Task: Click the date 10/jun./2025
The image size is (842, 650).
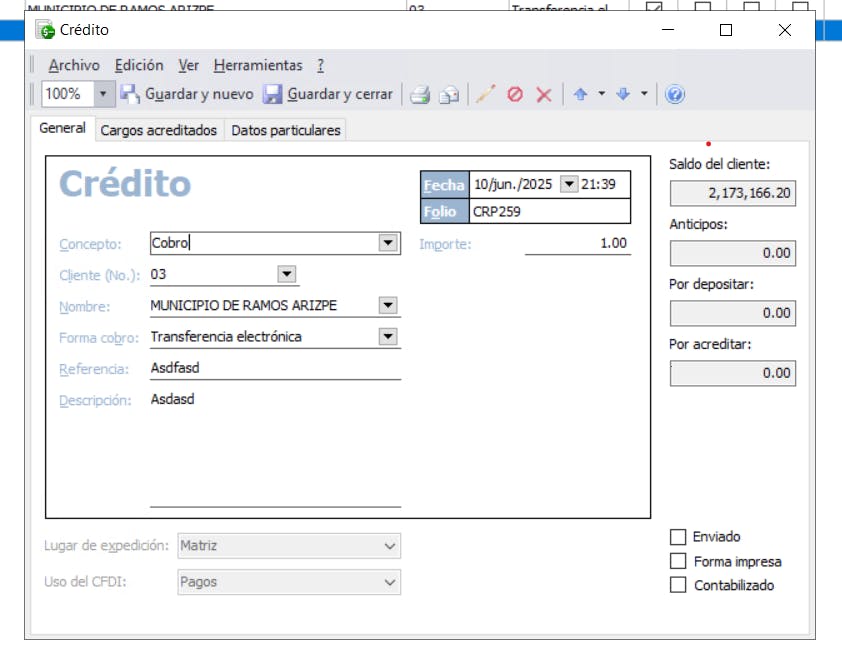Action: [x=513, y=184]
